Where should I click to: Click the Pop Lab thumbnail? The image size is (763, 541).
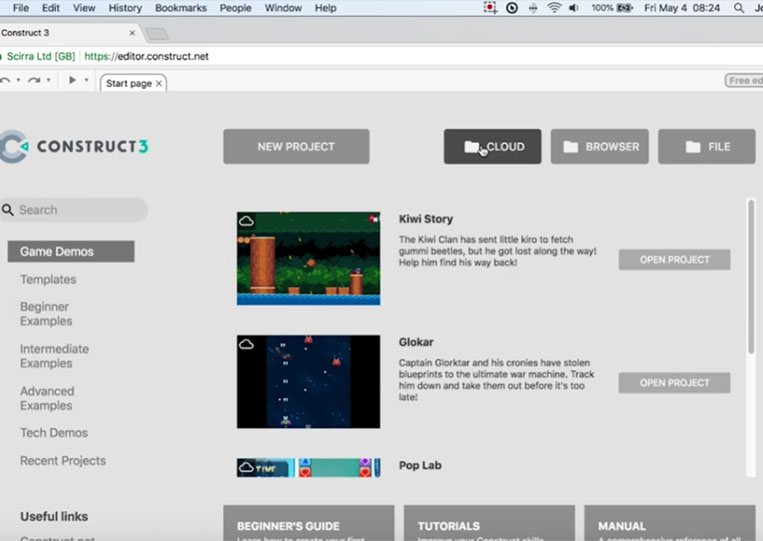pos(309,468)
